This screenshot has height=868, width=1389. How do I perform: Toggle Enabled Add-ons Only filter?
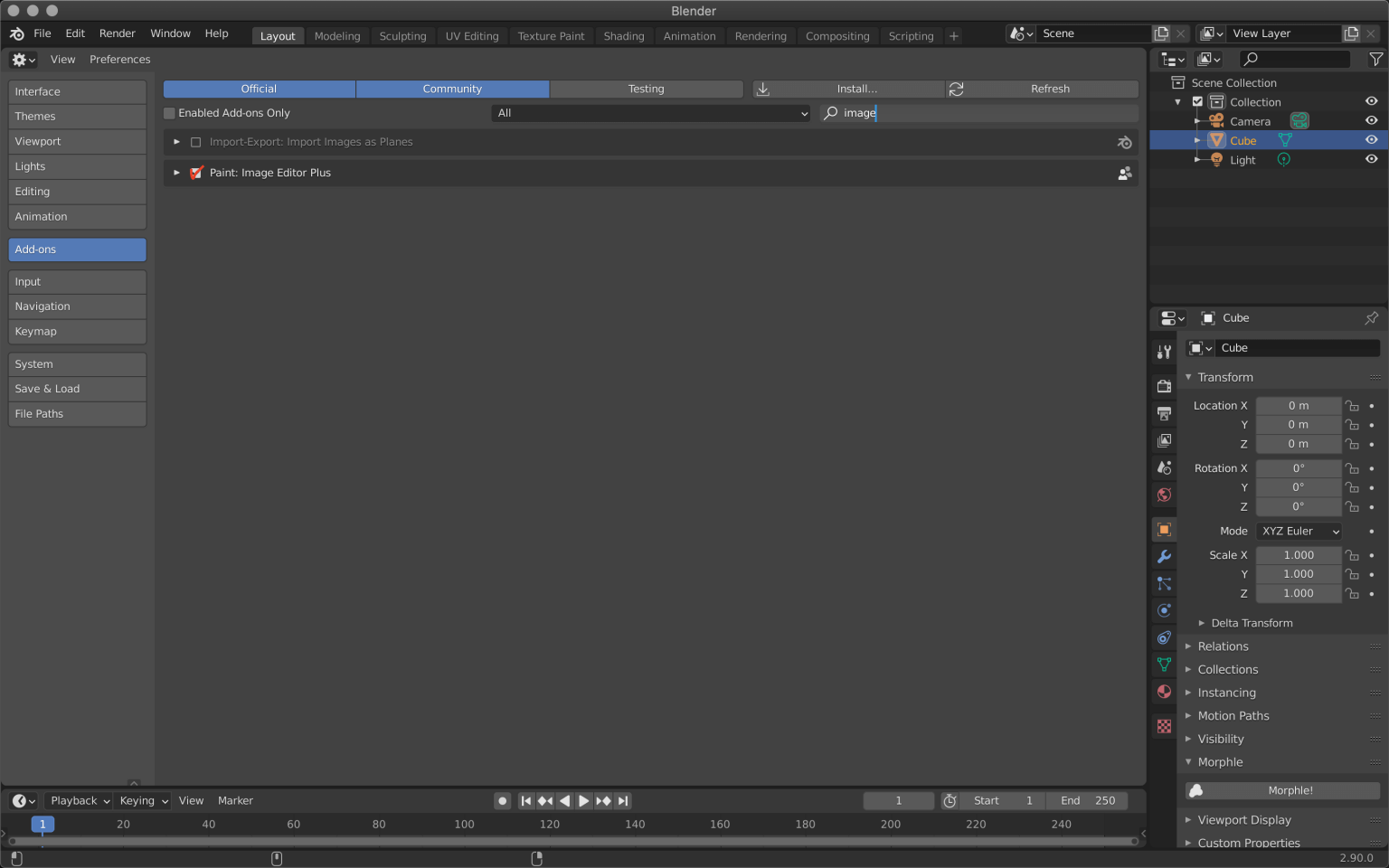[x=169, y=113]
